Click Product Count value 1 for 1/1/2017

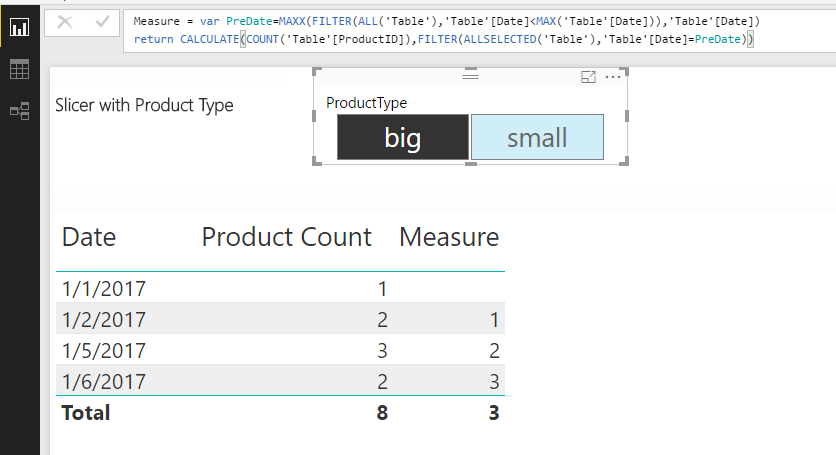coord(382,289)
